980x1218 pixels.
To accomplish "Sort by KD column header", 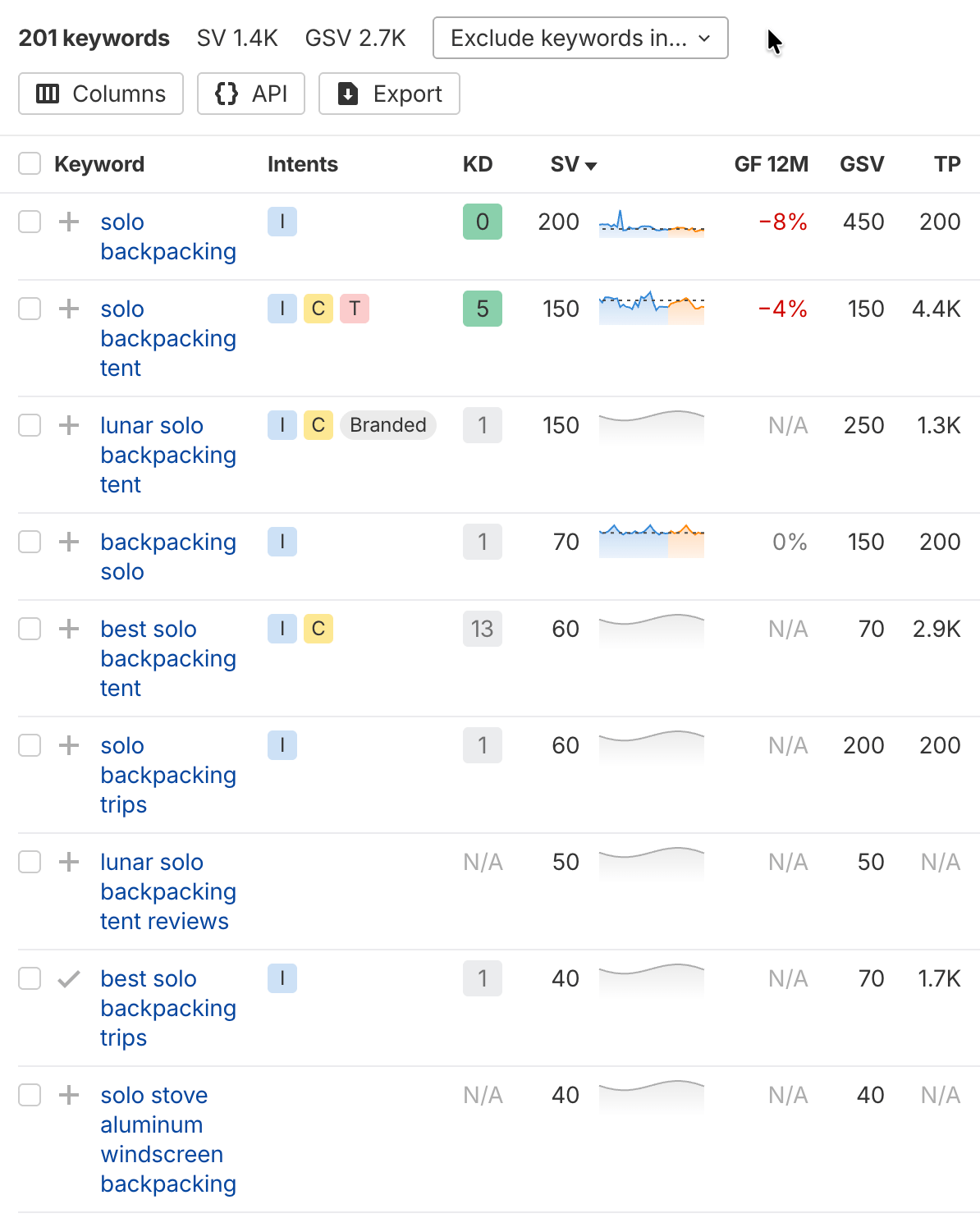I will (477, 164).
